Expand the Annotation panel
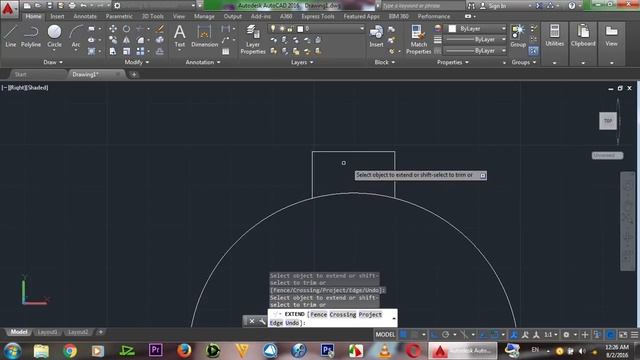640x360 pixels. (203, 62)
